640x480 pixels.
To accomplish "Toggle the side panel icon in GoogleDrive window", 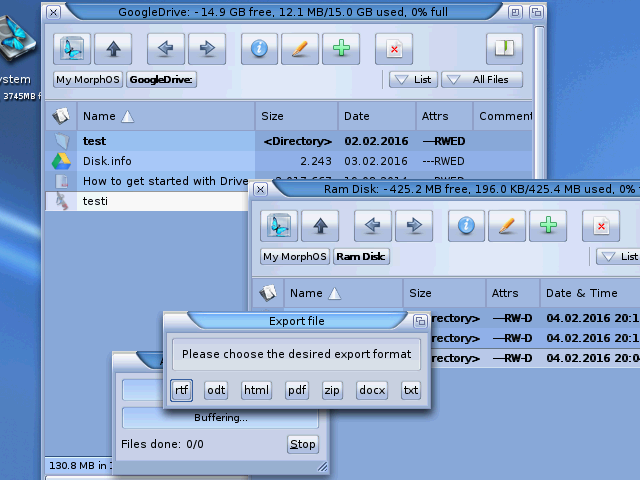I will pyautogui.click(x=504, y=49).
